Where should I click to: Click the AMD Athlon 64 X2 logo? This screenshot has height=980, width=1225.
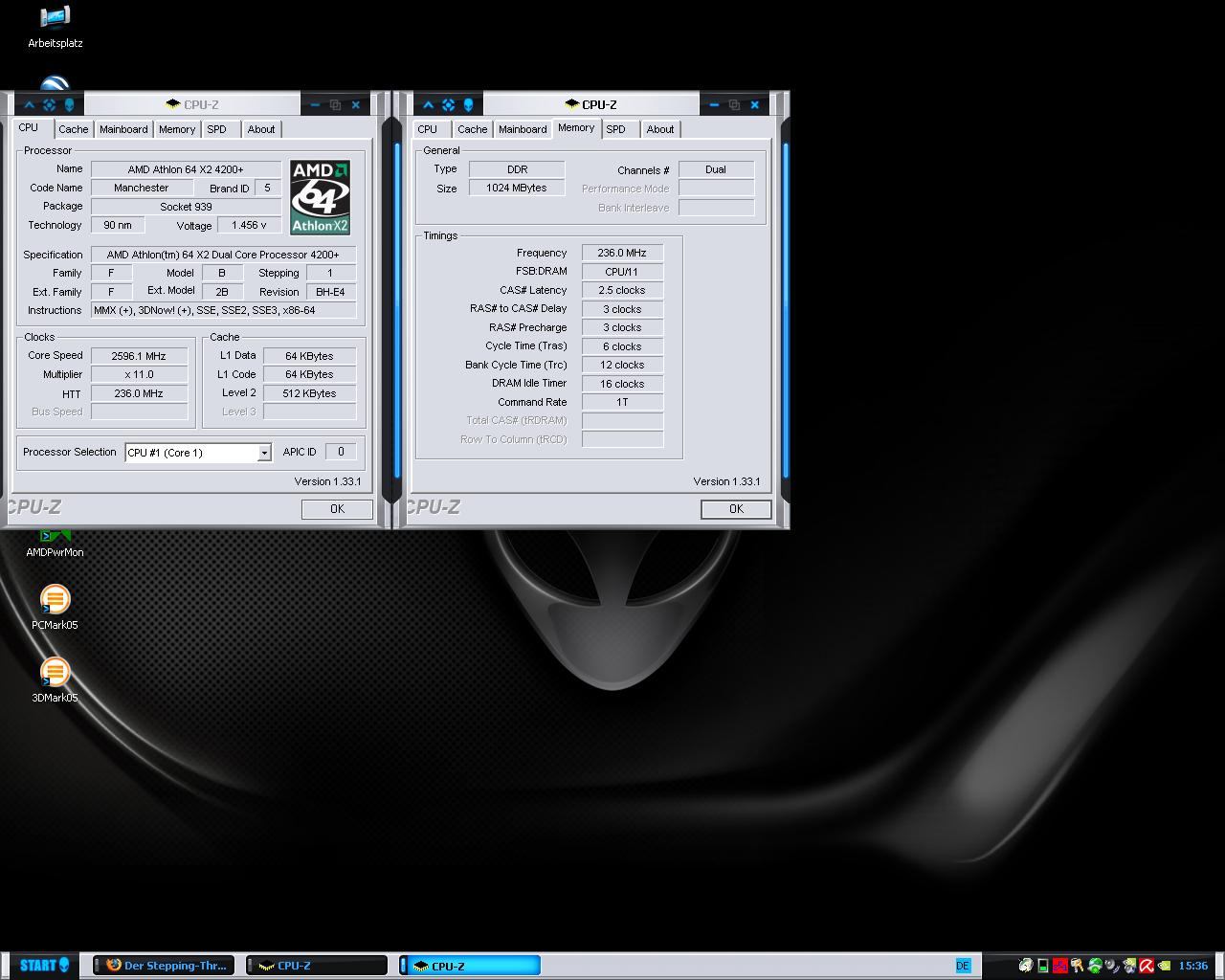click(320, 197)
